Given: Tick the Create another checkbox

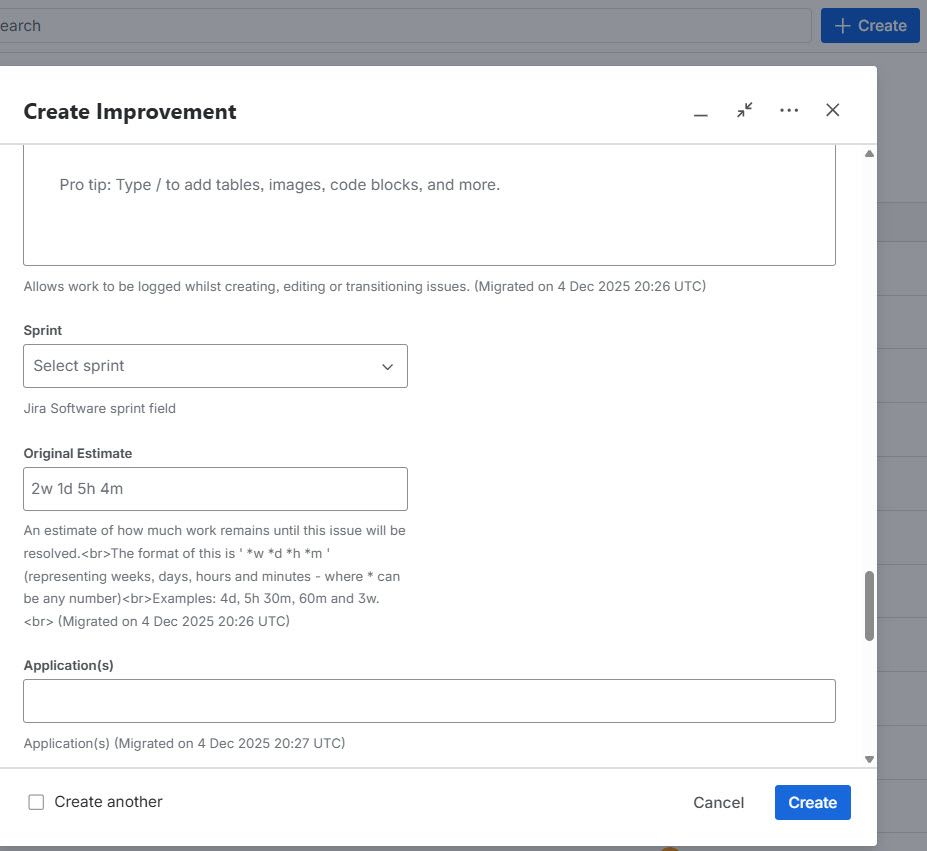Looking at the screenshot, I should click(x=36, y=802).
